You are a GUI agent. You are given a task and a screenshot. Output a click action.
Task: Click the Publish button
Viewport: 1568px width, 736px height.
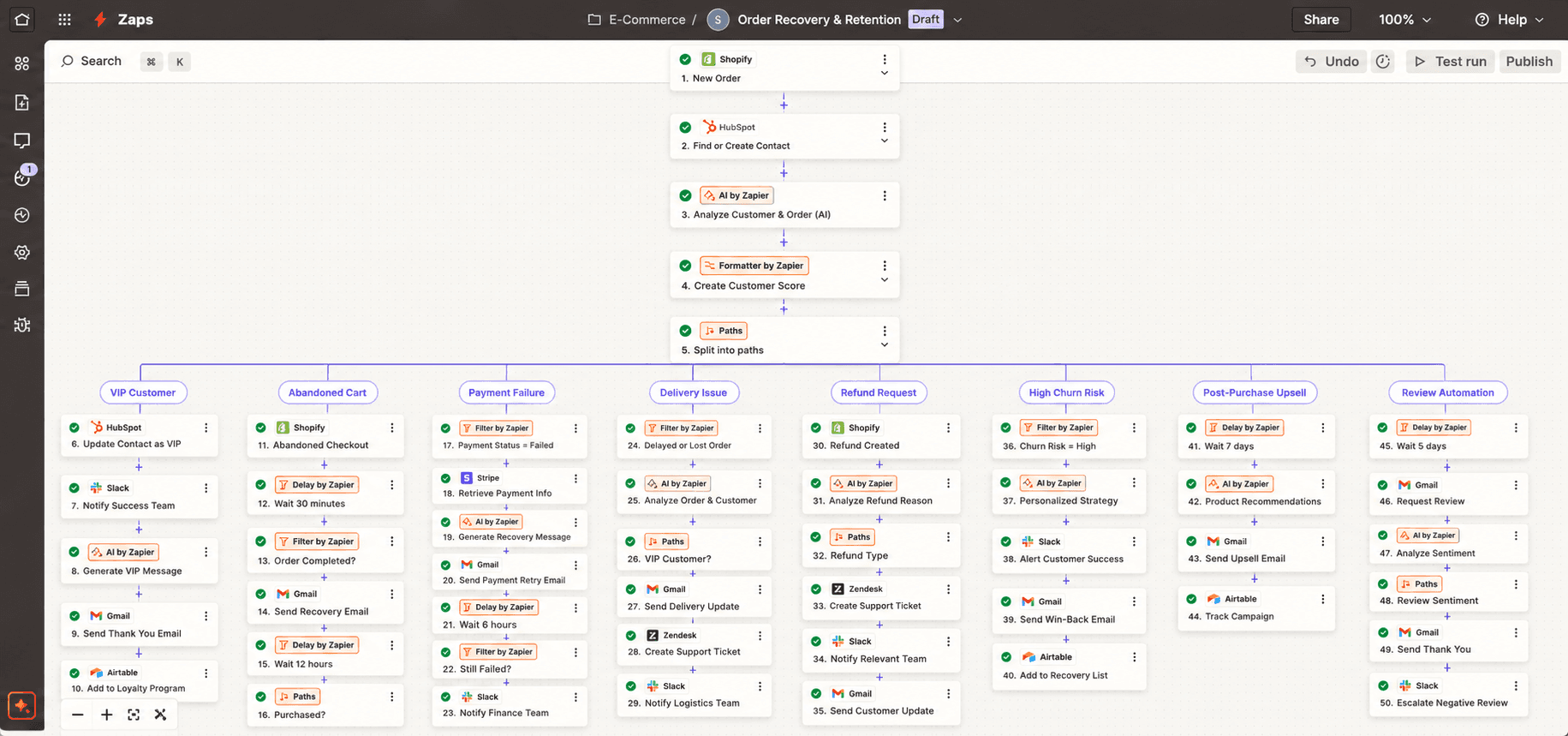1529,62
